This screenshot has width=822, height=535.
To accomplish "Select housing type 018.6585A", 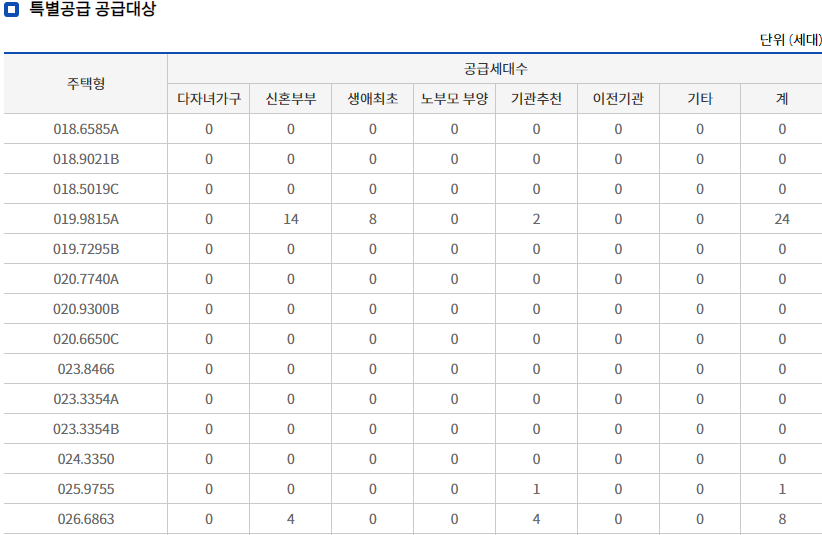I will click(x=86, y=129).
